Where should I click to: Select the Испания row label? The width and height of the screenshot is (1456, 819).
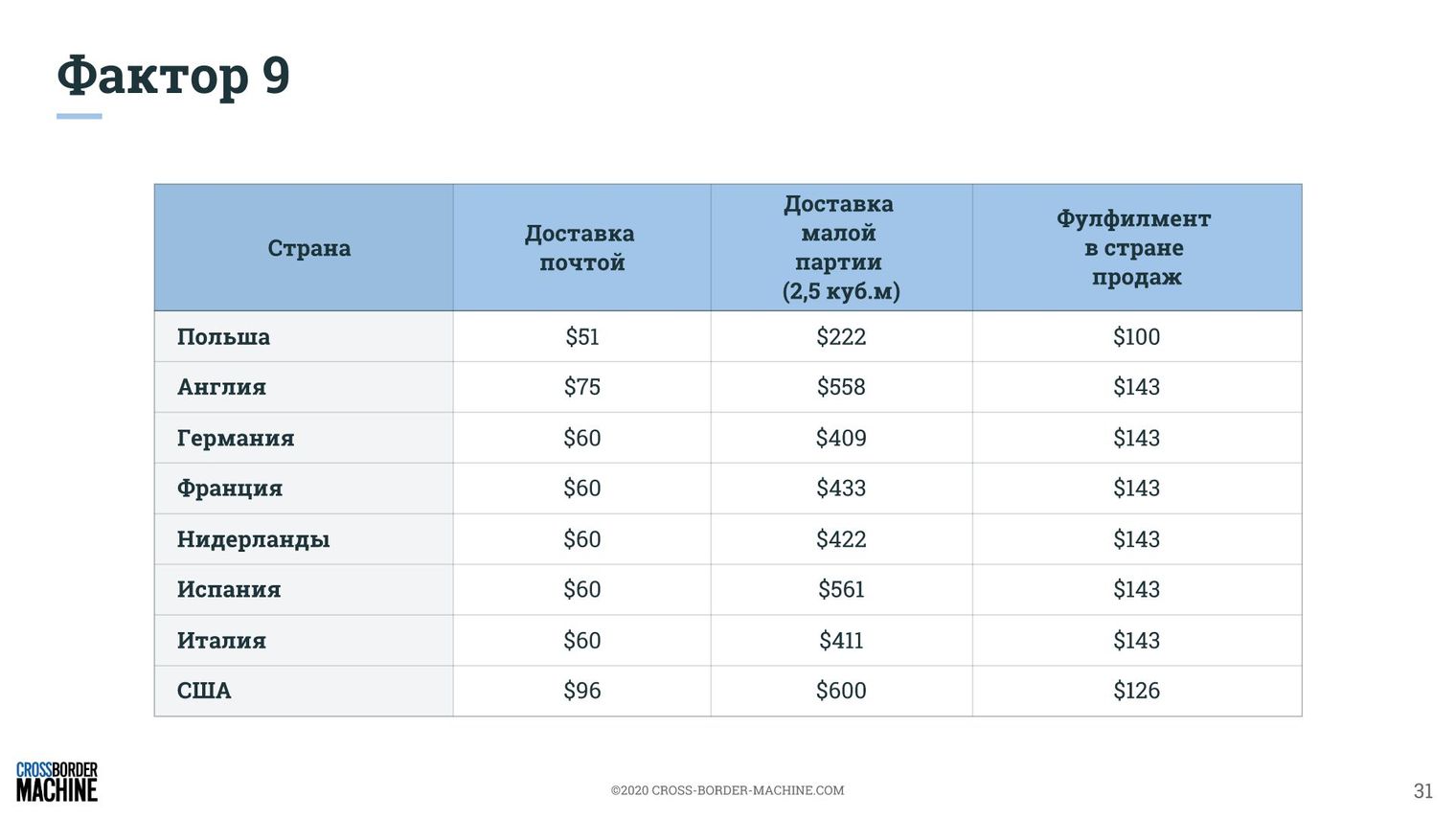229,589
